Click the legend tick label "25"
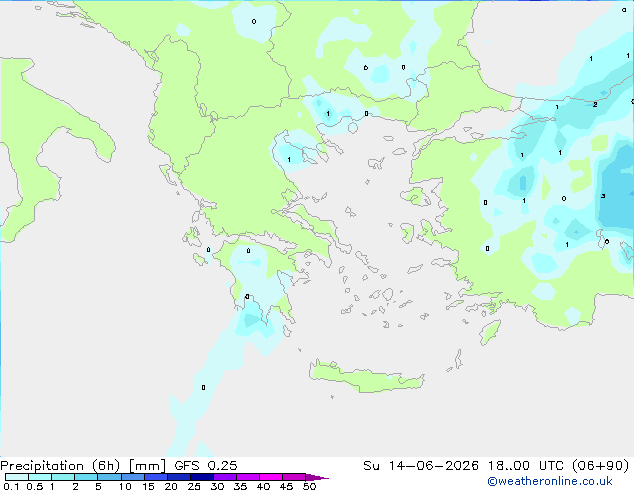This screenshot has height=490, width=634. tap(194, 486)
